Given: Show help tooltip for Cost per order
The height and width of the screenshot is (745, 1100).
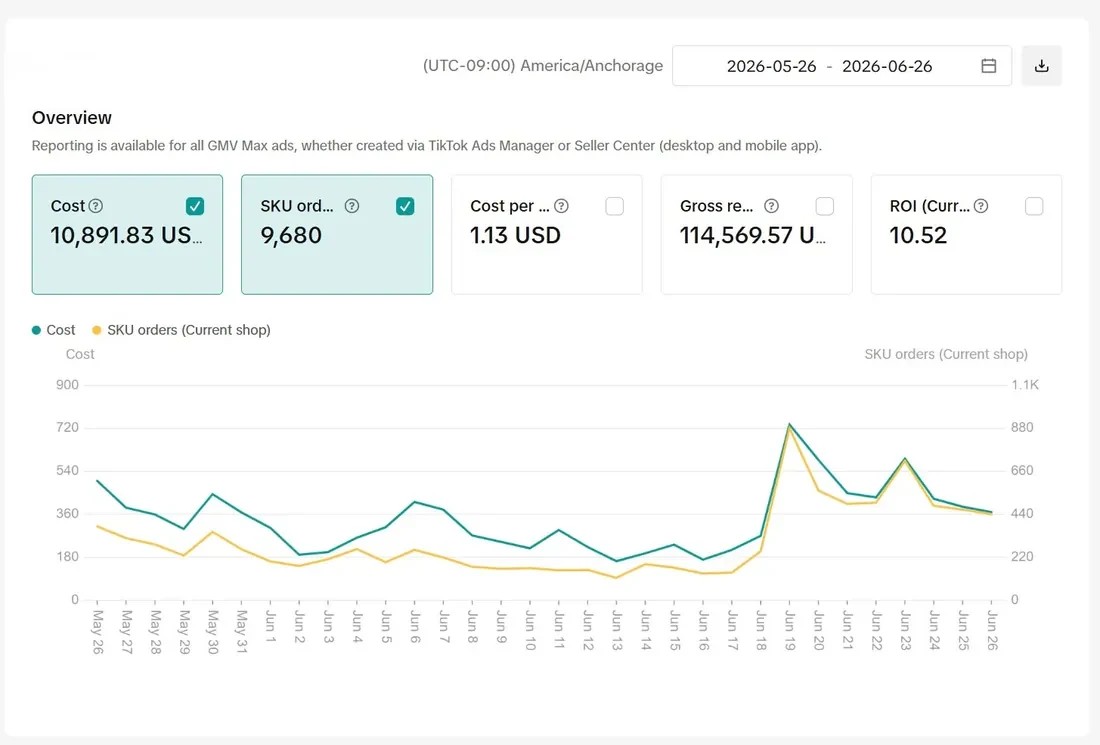Looking at the screenshot, I should click(x=561, y=206).
